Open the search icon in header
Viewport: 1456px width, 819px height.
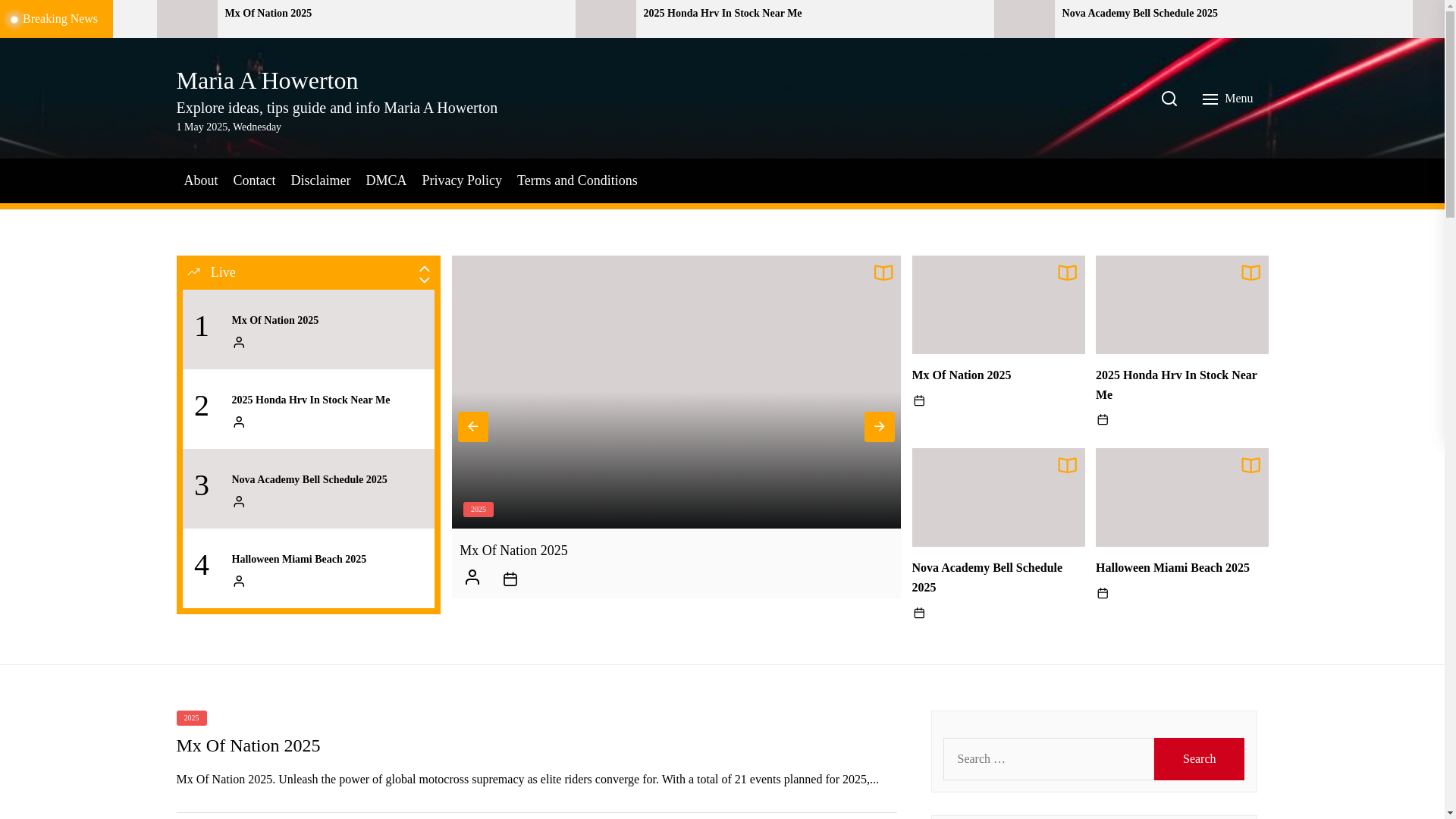pyautogui.click(x=1169, y=99)
